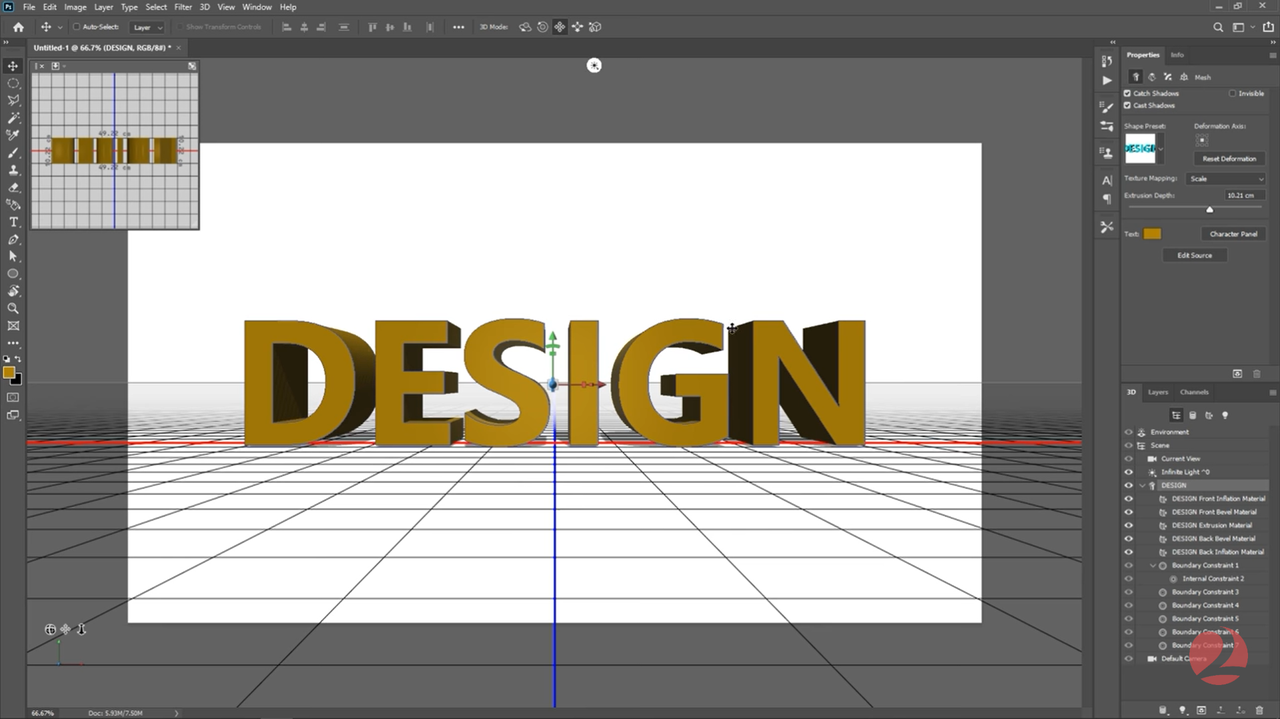Switch to the Channels tab
Image resolution: width=1280 pixels, height=719 pixels.
1194,392
